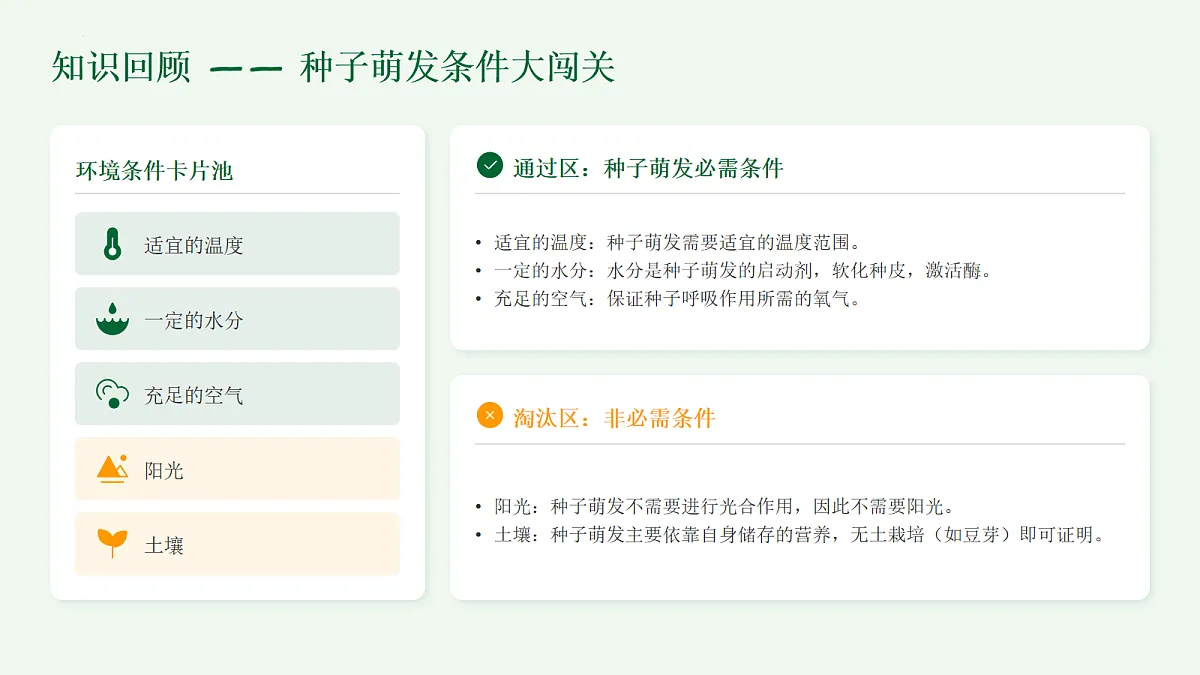The width and height of the screenshot is (1200, 675).
Task: Select the 适宜的温度 card
Action: pyautogui.click(x=237, y=243)
